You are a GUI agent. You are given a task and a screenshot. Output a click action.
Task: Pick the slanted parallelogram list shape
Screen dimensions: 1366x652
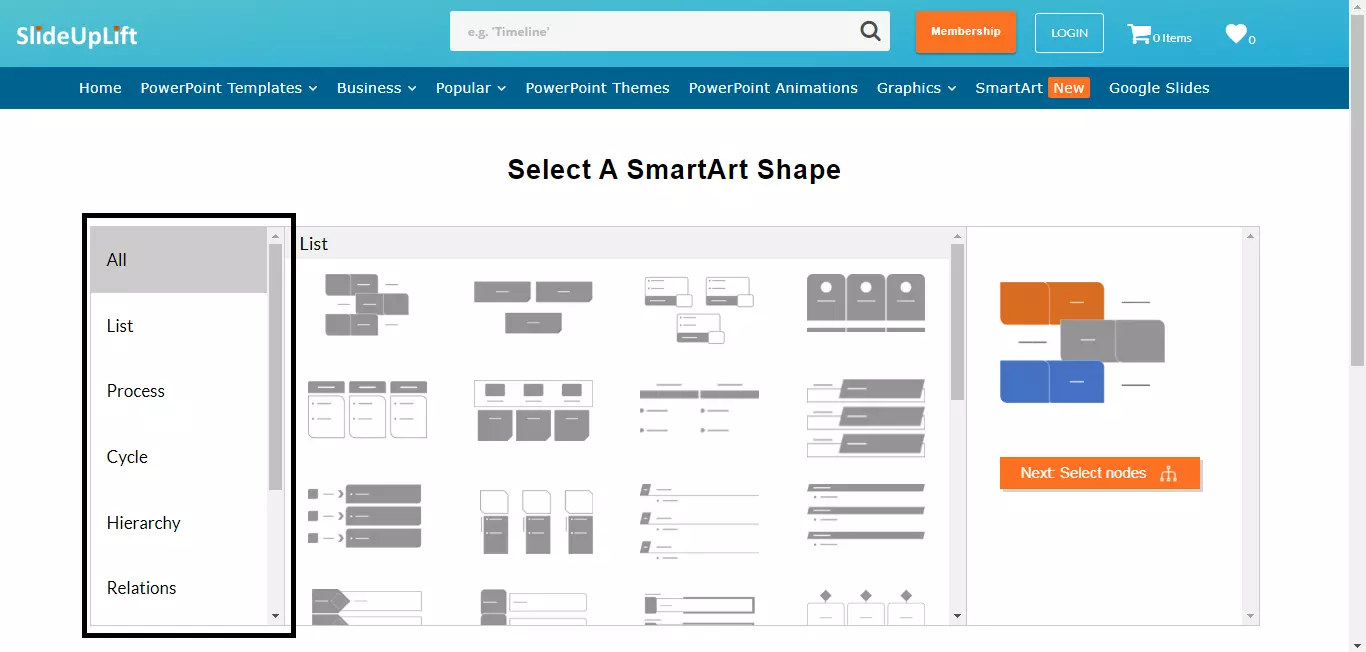(x=865, y=418)
